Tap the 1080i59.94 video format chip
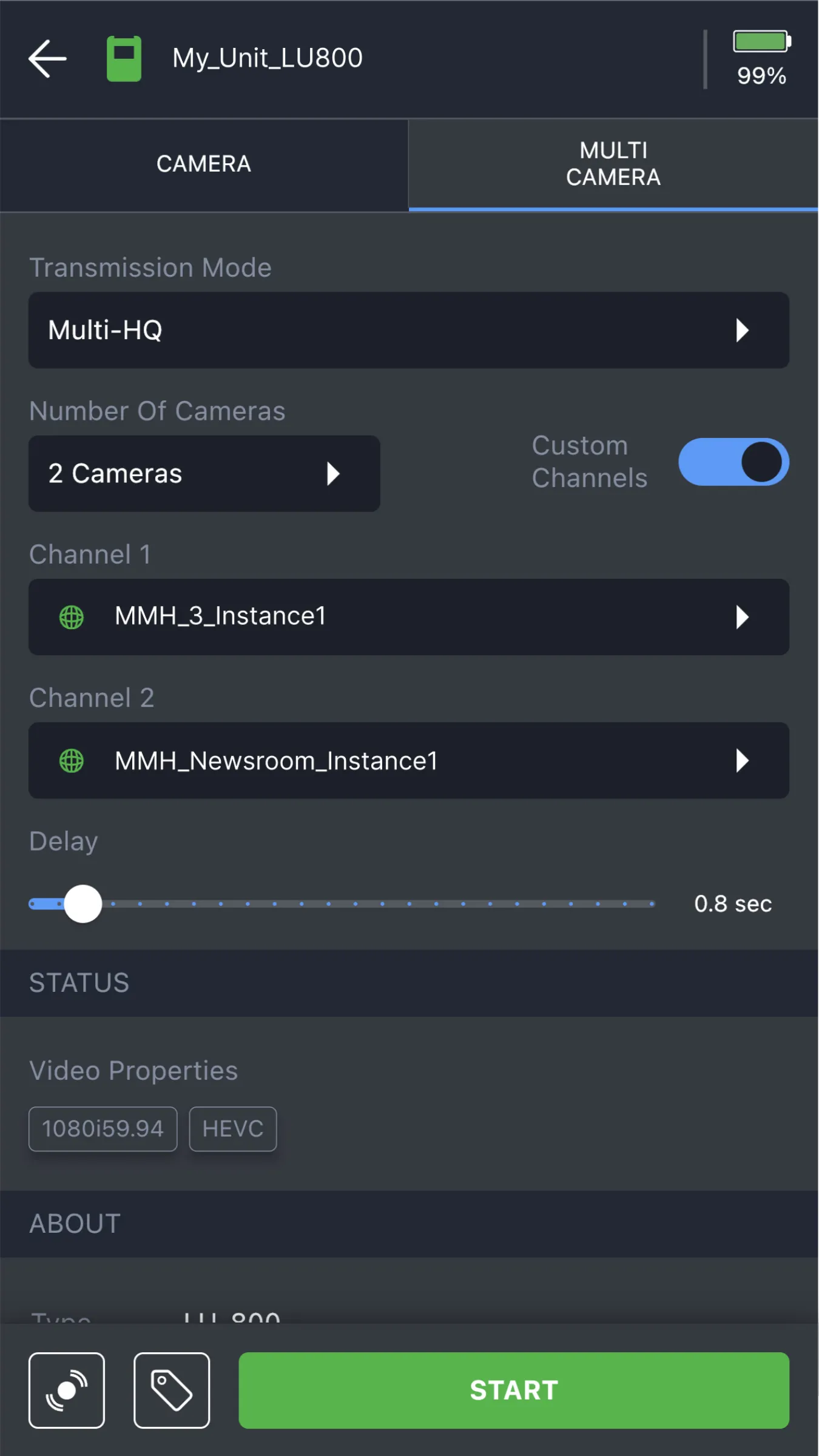The height and width of the screenshot is (1456, 819). point(103,1129)
